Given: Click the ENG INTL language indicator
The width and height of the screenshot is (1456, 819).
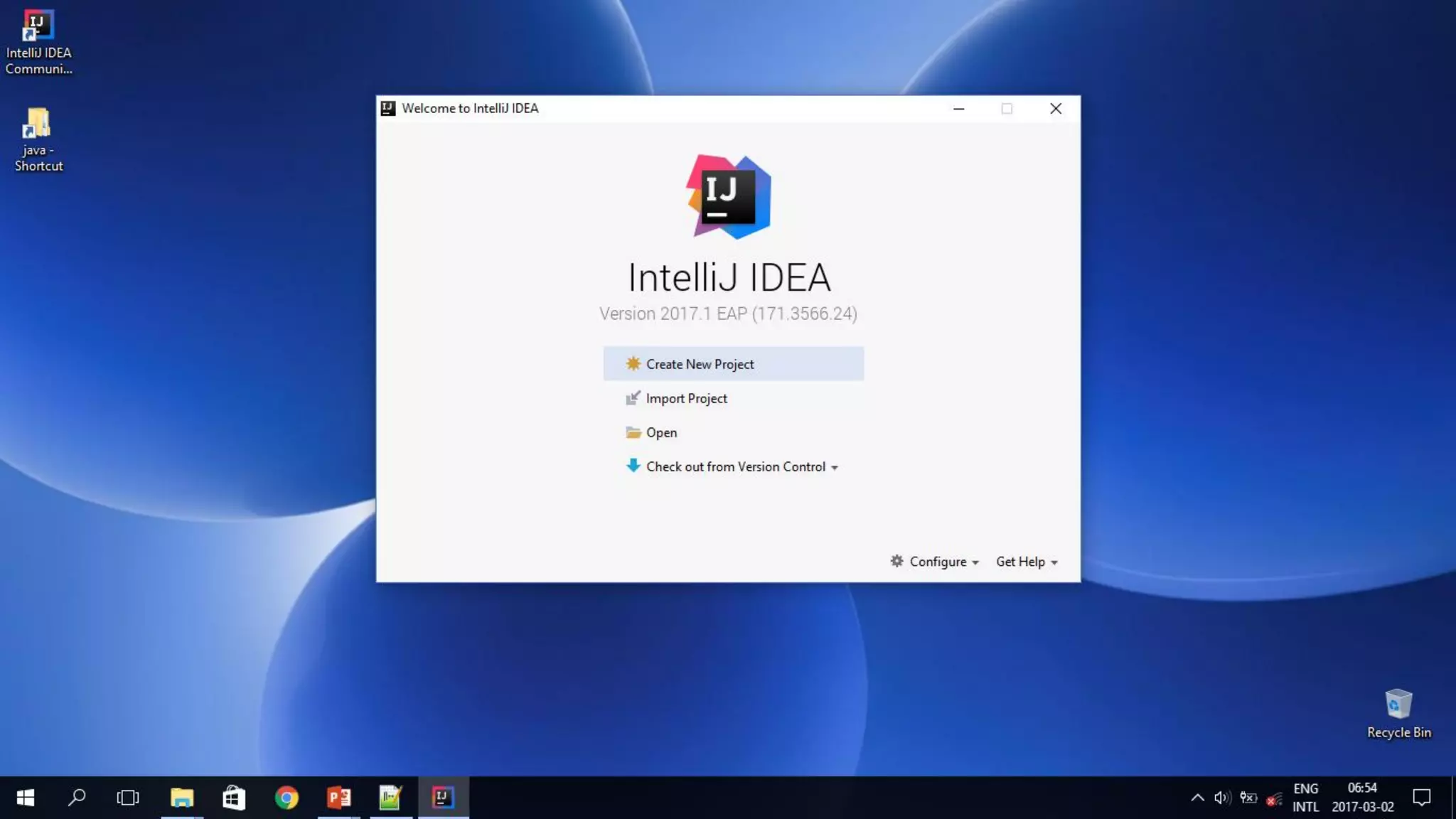Looking at the screenshot, I should 1305,798.
